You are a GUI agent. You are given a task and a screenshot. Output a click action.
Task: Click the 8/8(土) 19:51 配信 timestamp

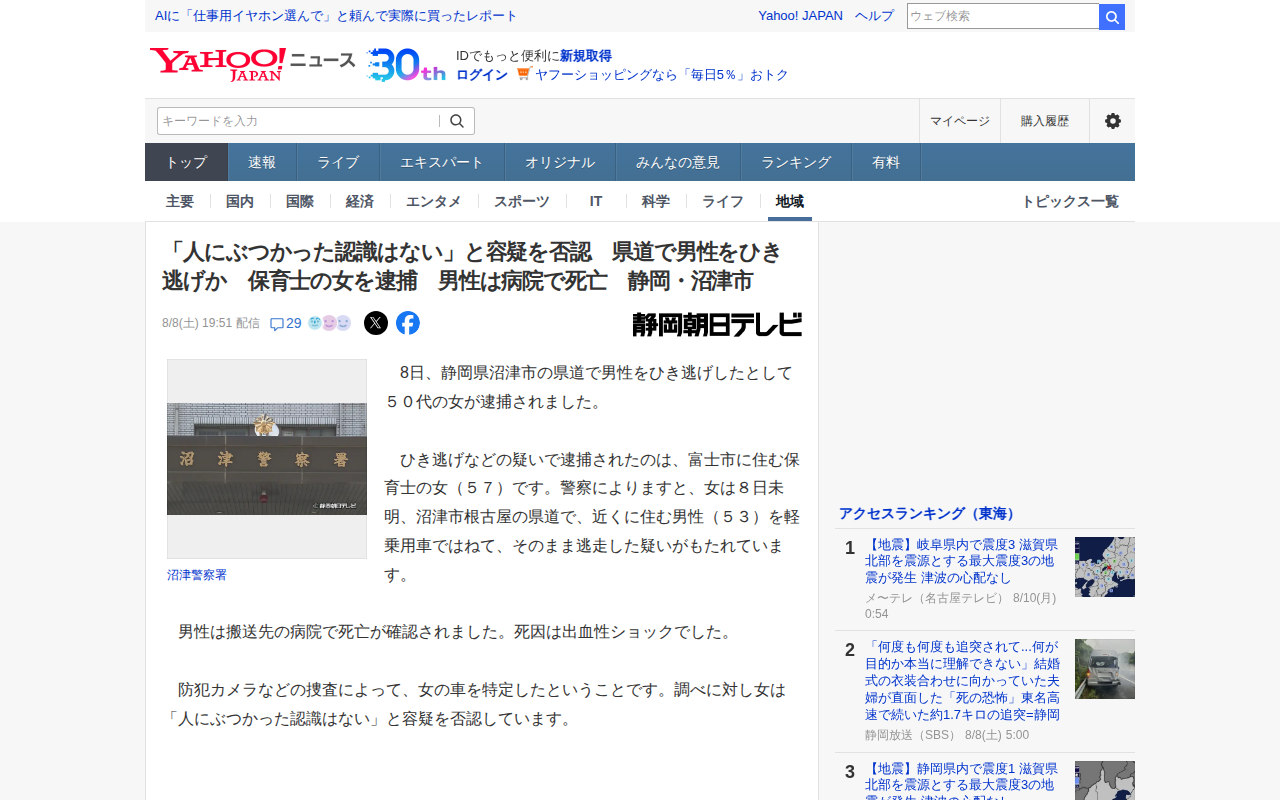[211, 323]
